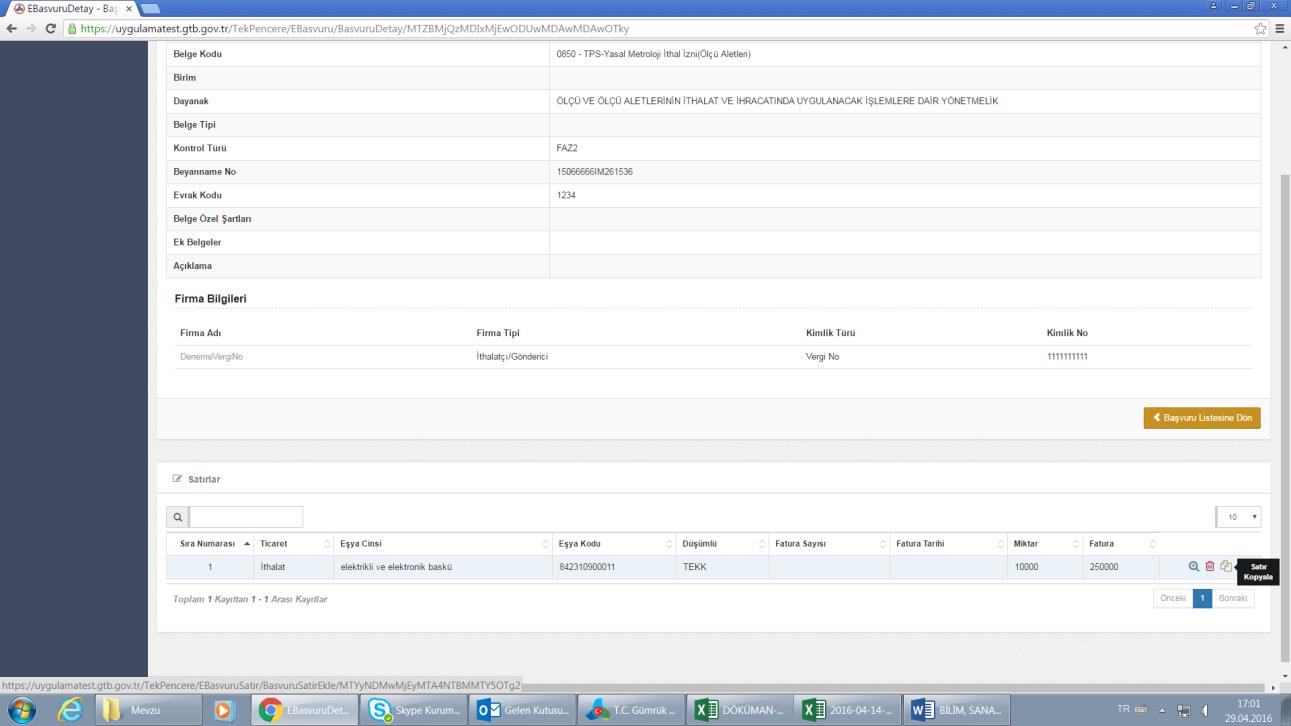The image size is (1291, 726).
Task: Go to Önceki page
Action: click(1172, 598)
